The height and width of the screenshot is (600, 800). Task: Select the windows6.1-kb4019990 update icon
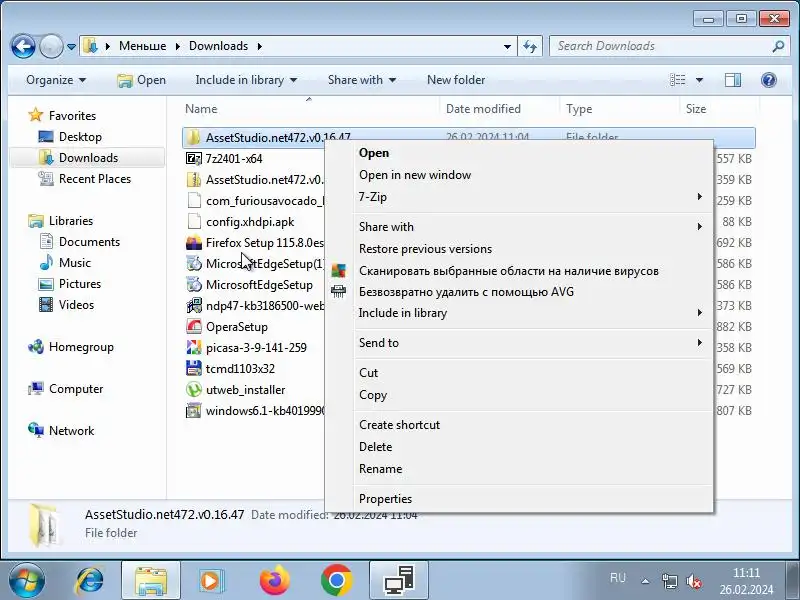point(193,411)
